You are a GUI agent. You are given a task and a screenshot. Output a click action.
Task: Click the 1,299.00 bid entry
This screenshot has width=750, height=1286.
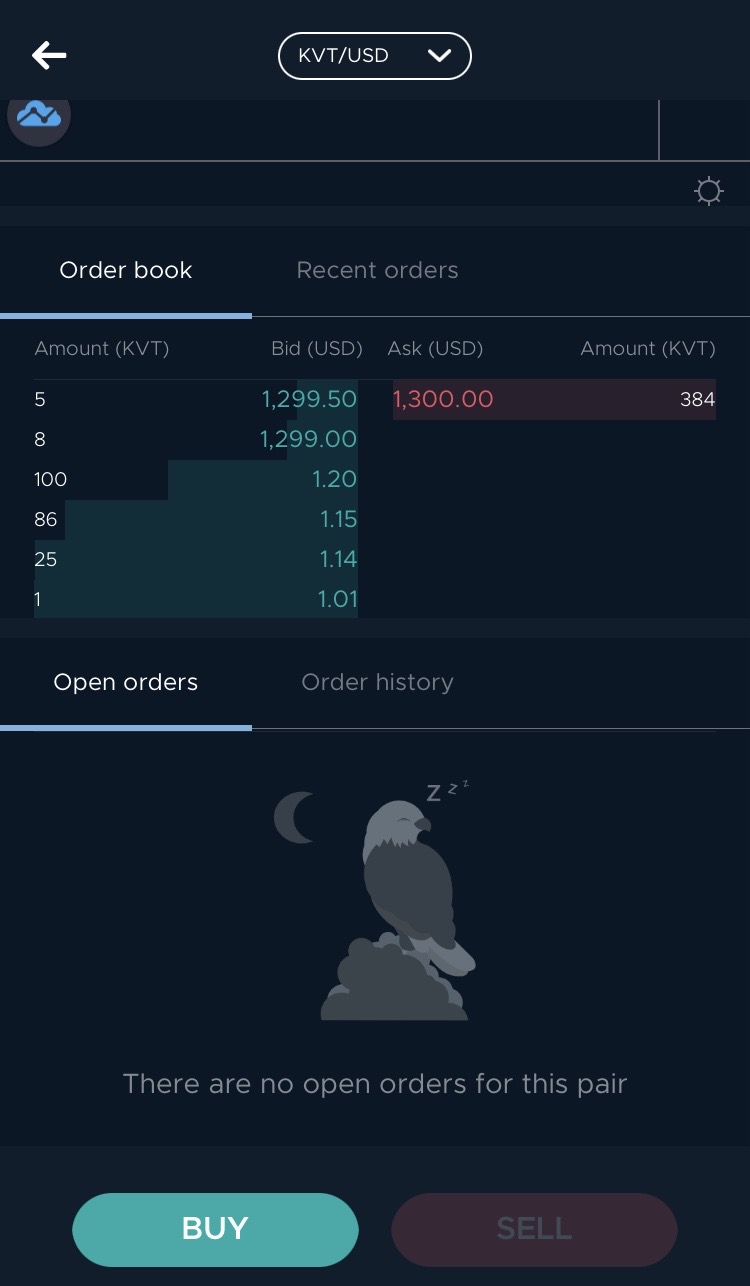[x=196, y=439]
